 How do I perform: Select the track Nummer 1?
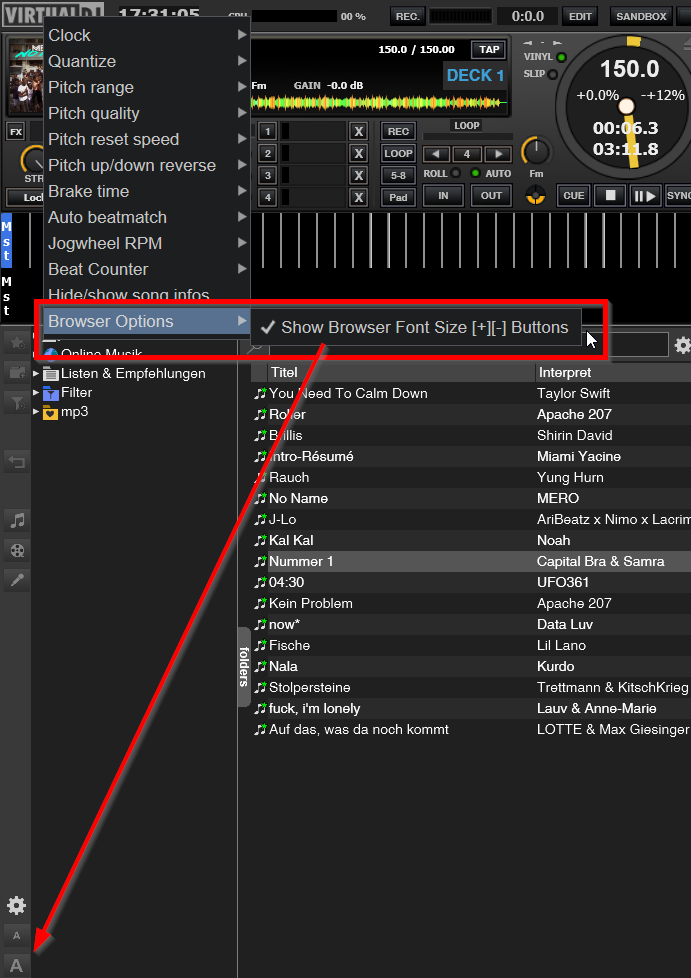(x=470, y=561)
